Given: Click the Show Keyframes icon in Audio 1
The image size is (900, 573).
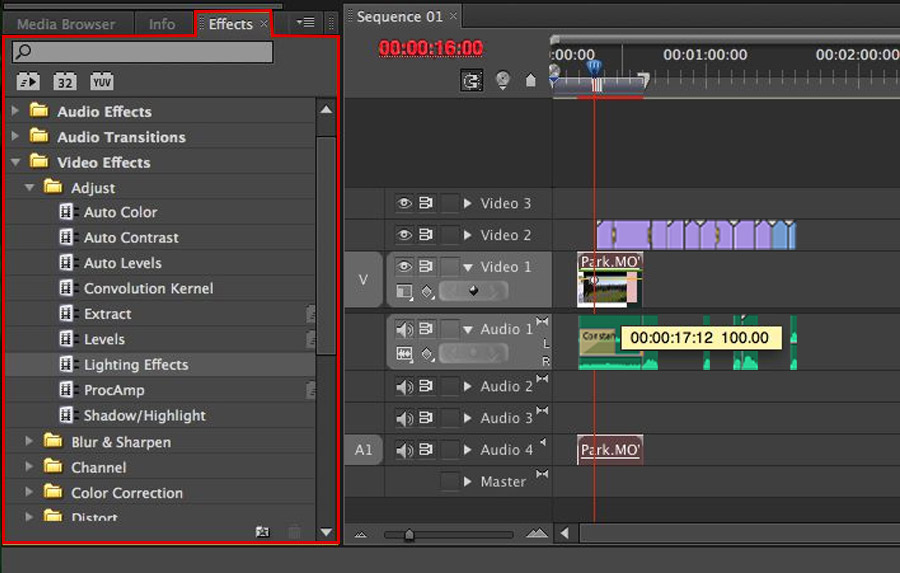Looking at the screenshot, I should pos(426,354).
